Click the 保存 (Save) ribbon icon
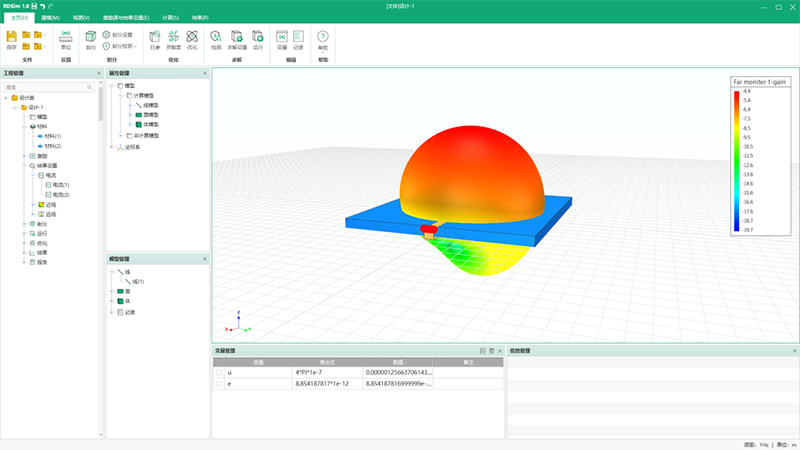This screenshot has width=800, height=450. coord(12,37)
